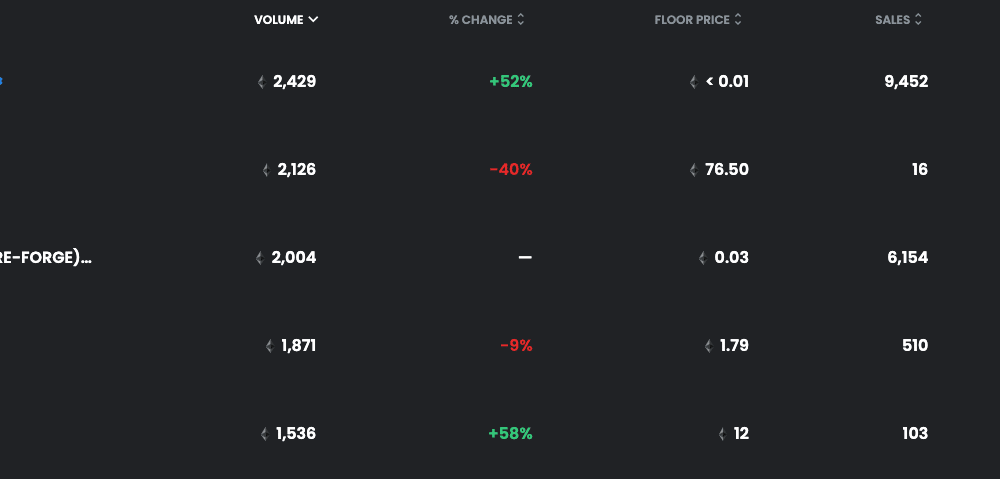The width and height of the screenshot is (1000, 479).
Task: Sort by Floor Price column header
Action: coord(698,20)
